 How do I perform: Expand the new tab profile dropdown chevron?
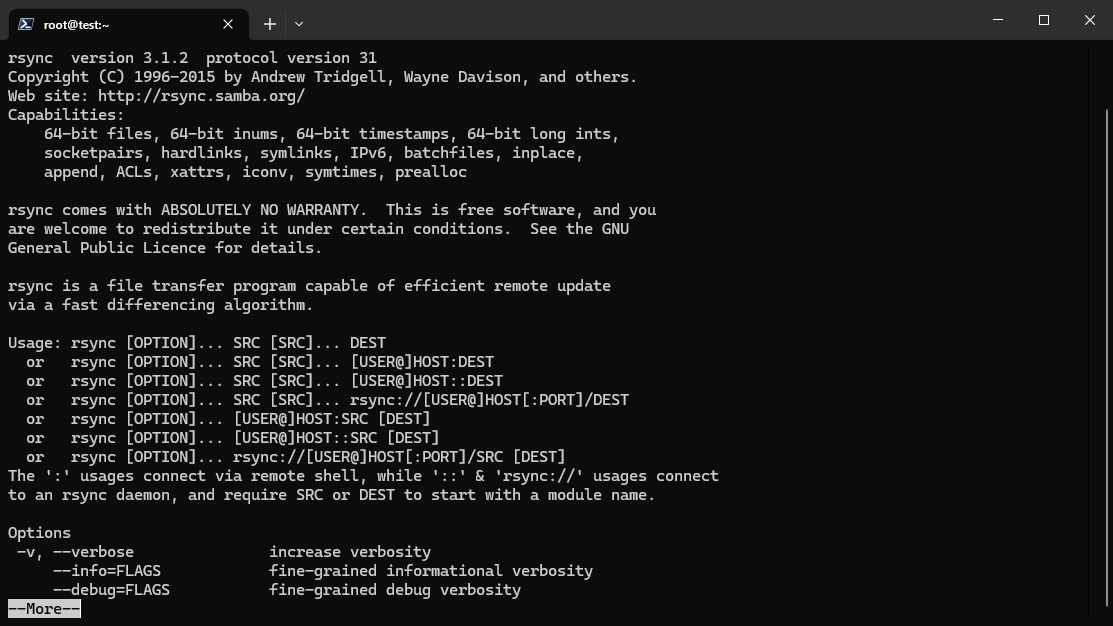point(299,24)
